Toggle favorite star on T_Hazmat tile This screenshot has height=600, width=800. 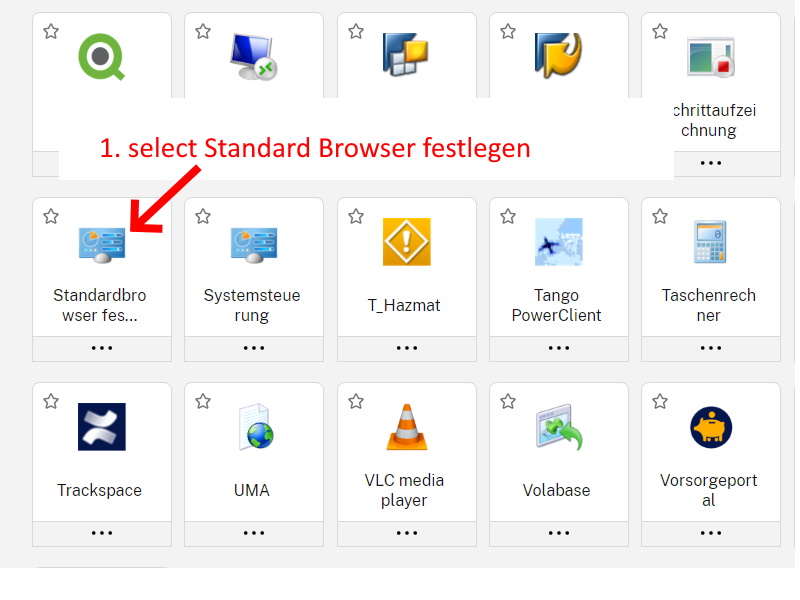[355, 216]
